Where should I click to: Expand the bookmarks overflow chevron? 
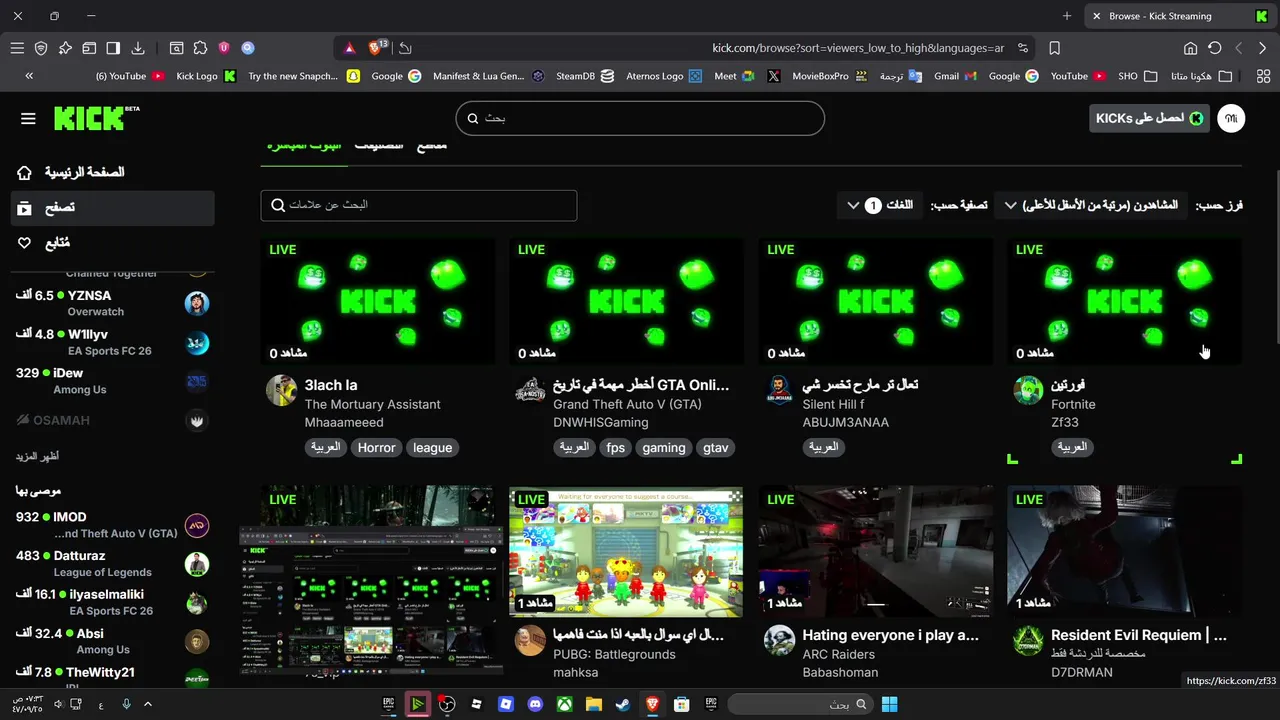(29, 76)
